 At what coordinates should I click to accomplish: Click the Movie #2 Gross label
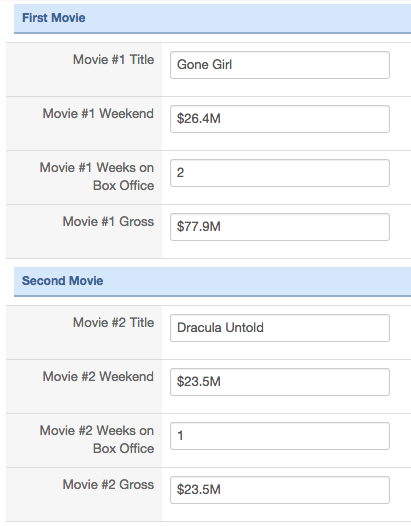point(108,485)
